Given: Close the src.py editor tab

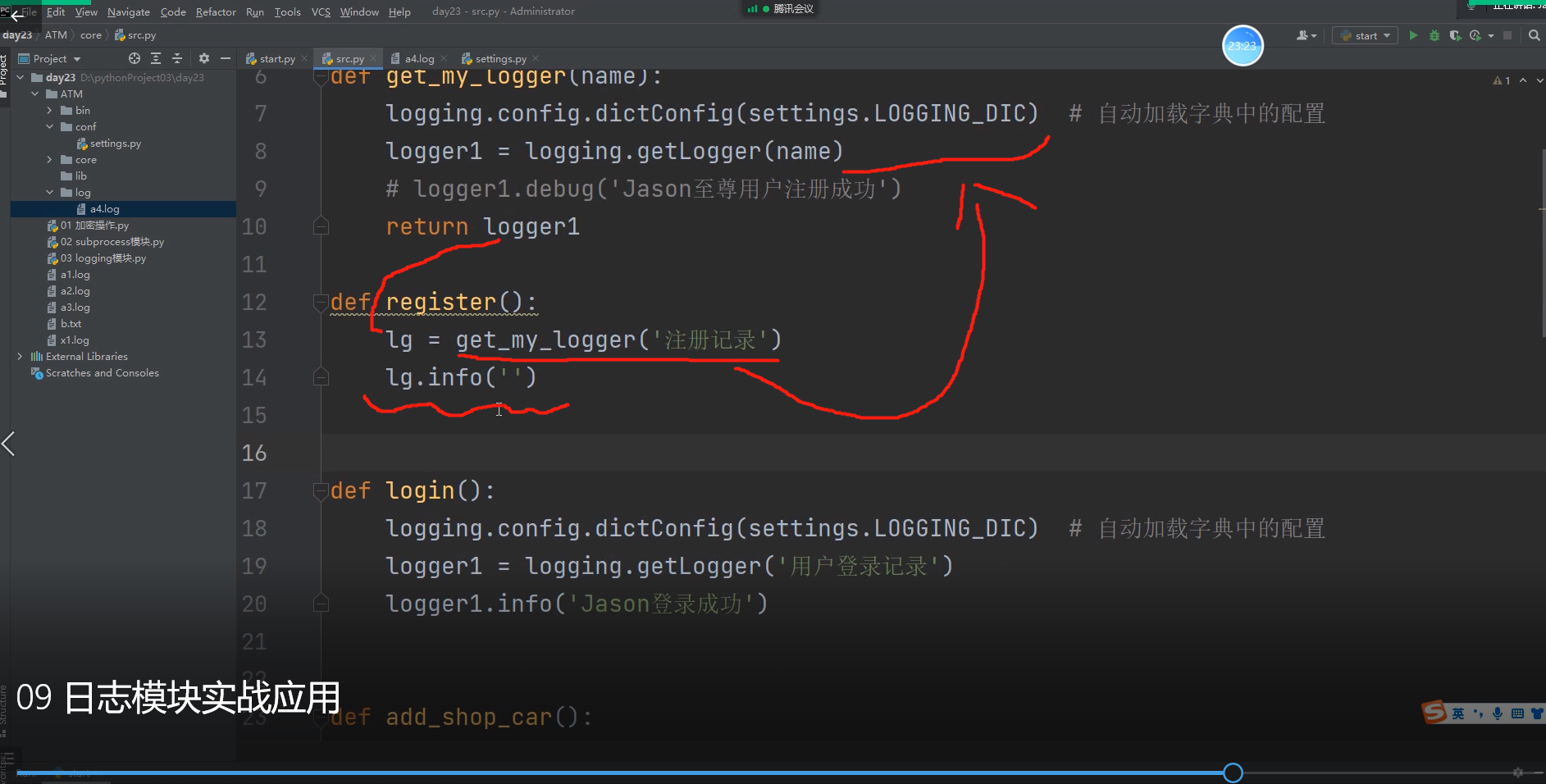Looking at the screenshot, I should tap(373, 58).
